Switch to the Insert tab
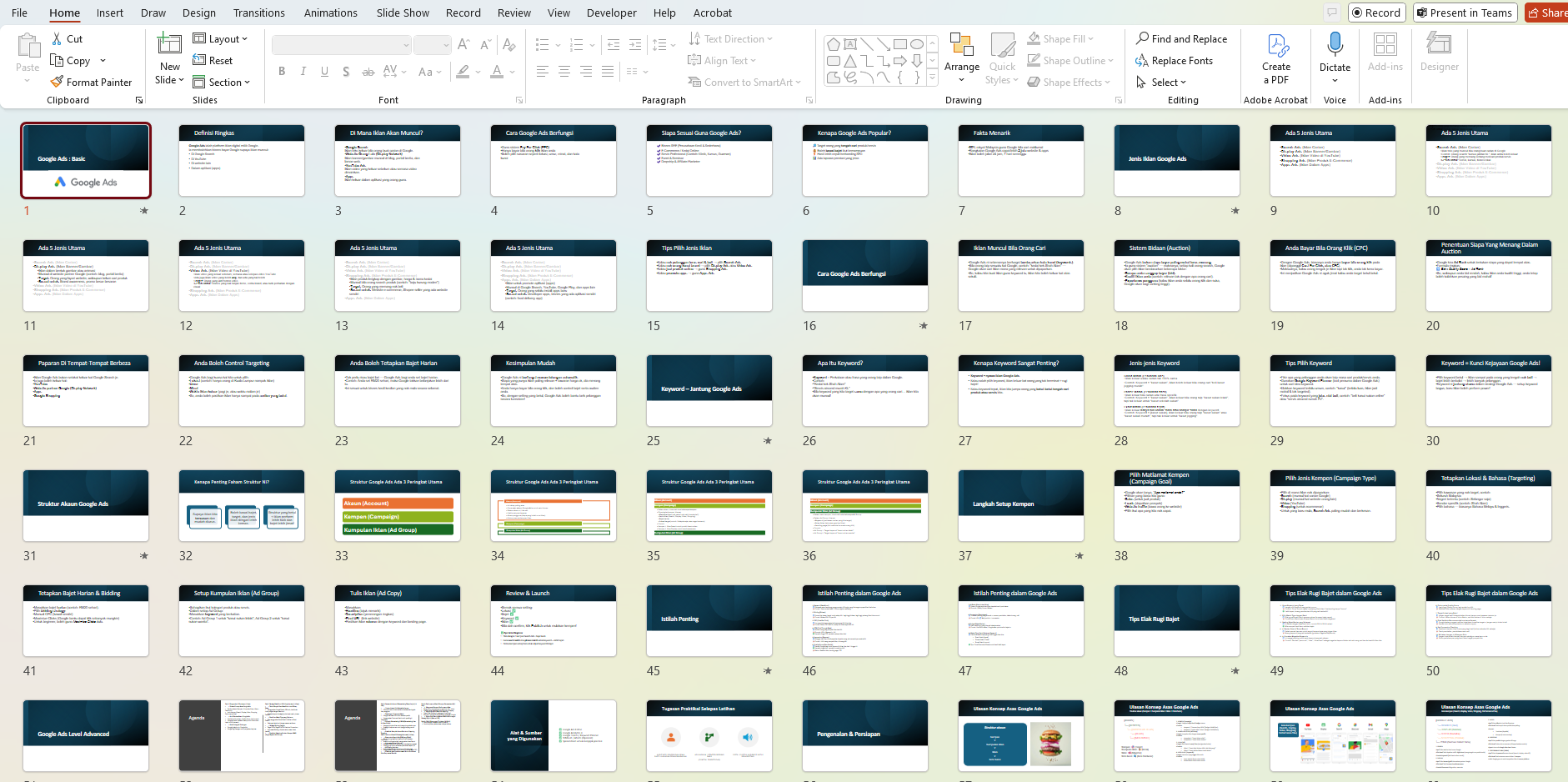Image resolution: width=1568 pixels, height=782 pixels. coord(110,13)
